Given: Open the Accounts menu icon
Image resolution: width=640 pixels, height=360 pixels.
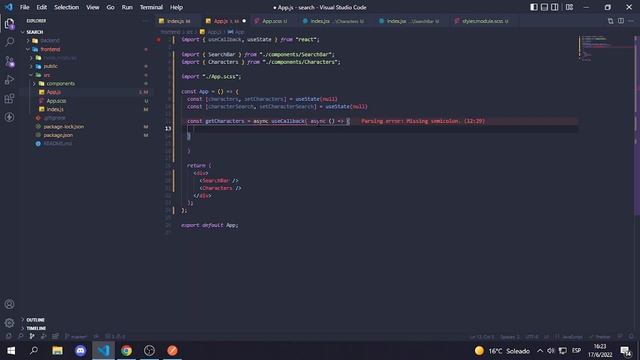Looking at the screenshot, I should [x=9, y=304].
